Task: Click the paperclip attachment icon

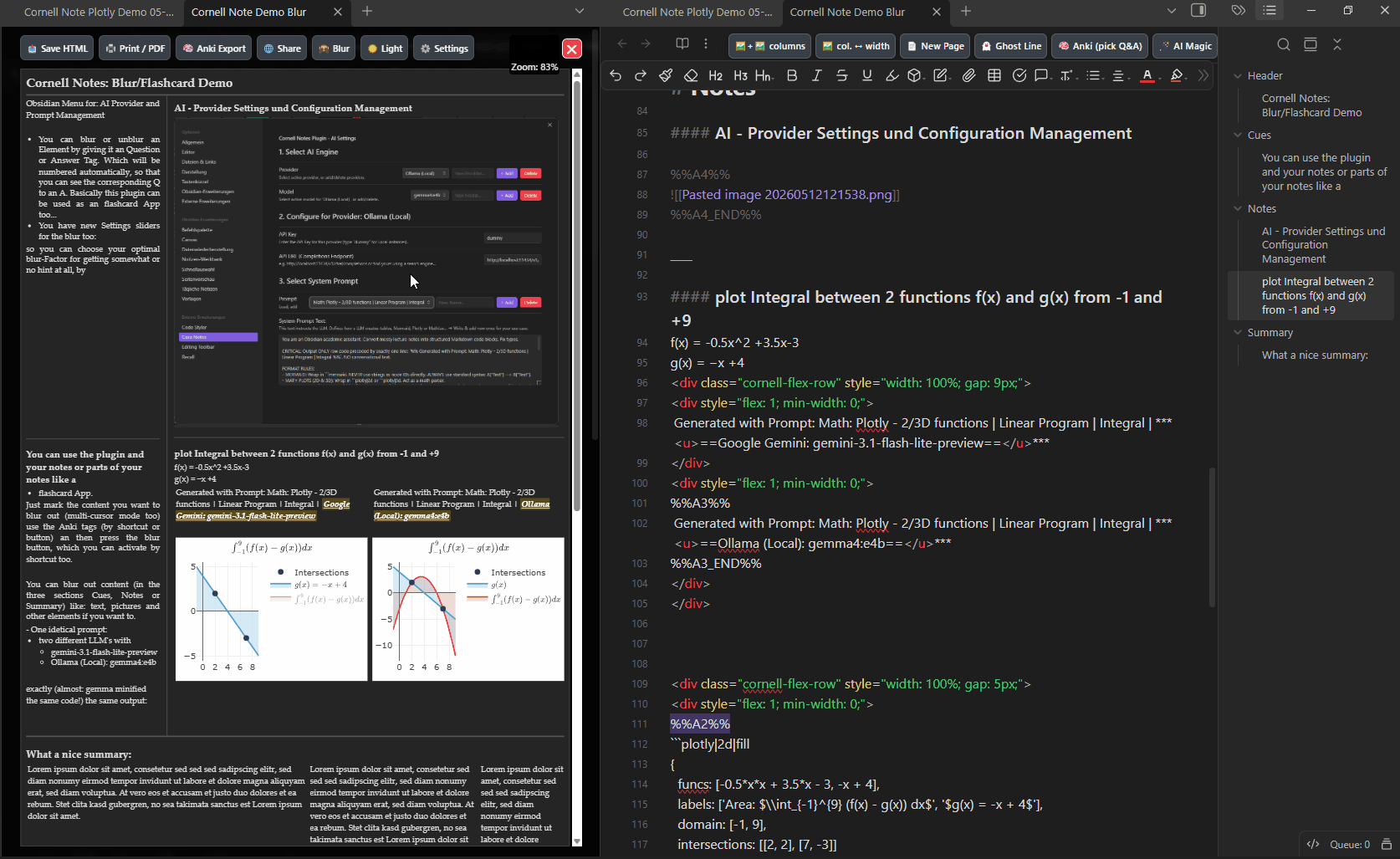Action: click(969, 75)
